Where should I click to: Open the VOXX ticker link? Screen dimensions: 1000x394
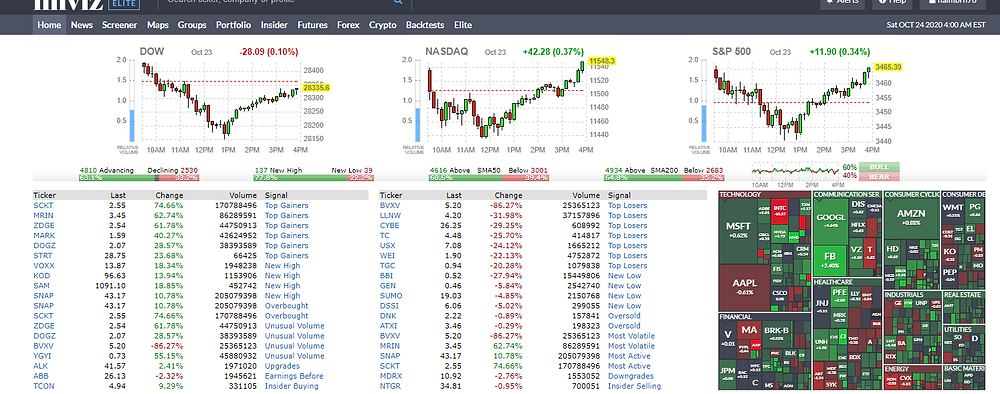44,265
